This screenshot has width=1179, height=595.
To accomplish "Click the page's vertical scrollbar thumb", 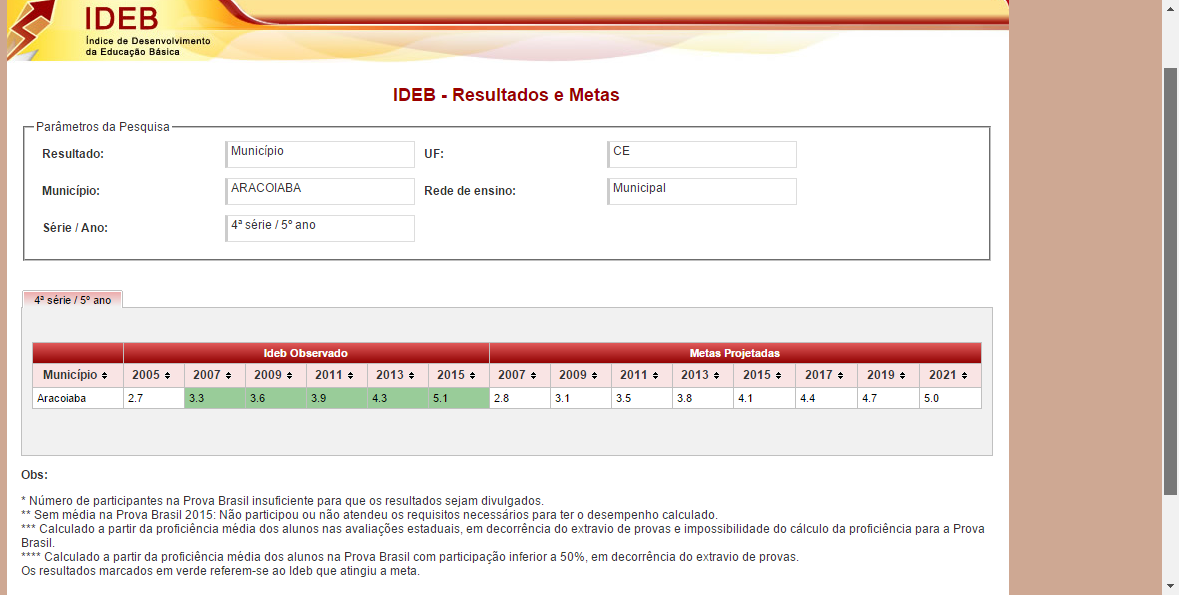I will [x=1170, y=281].
